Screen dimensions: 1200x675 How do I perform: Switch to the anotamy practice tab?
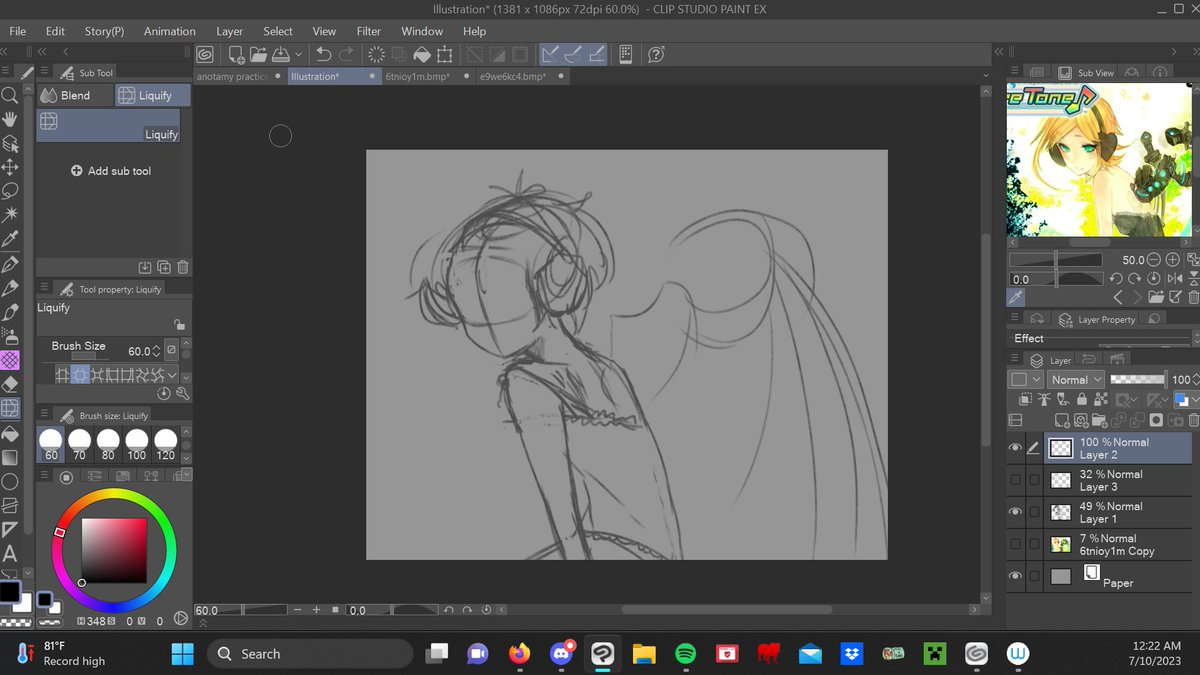click(239, 76)
